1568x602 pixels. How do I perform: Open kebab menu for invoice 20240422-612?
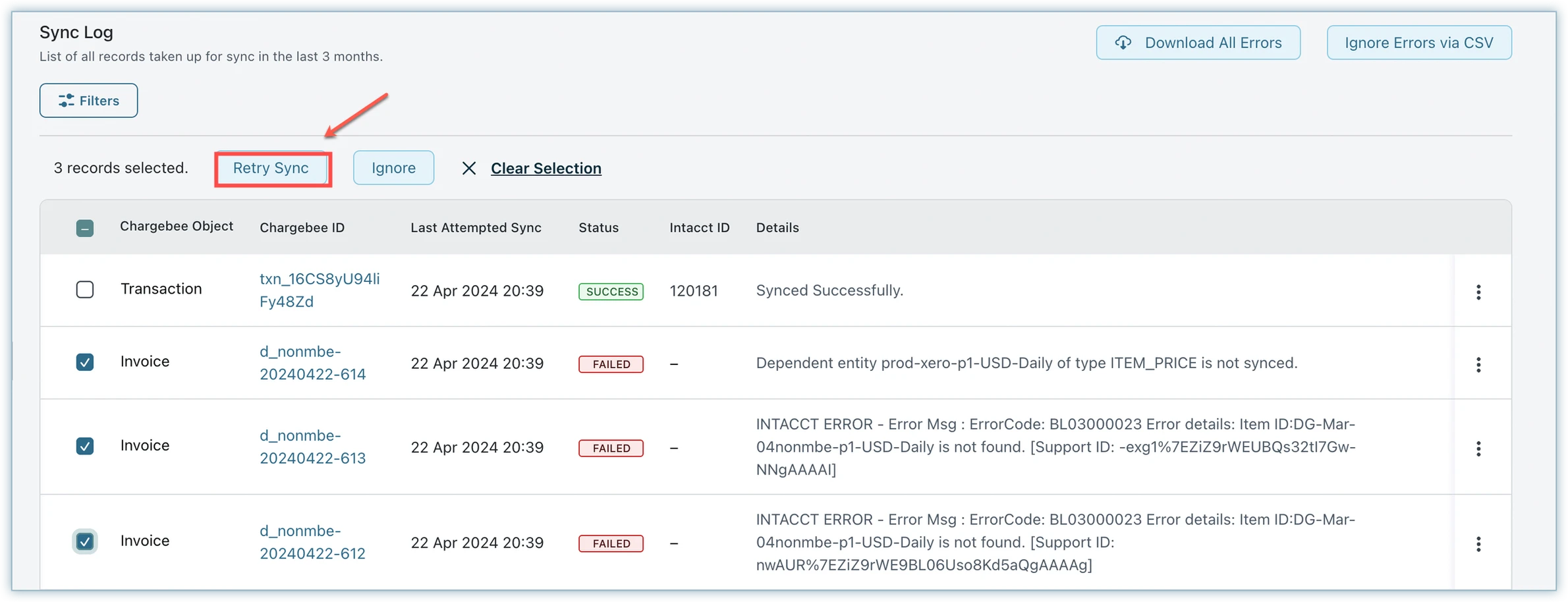[x=1478, y=543]
